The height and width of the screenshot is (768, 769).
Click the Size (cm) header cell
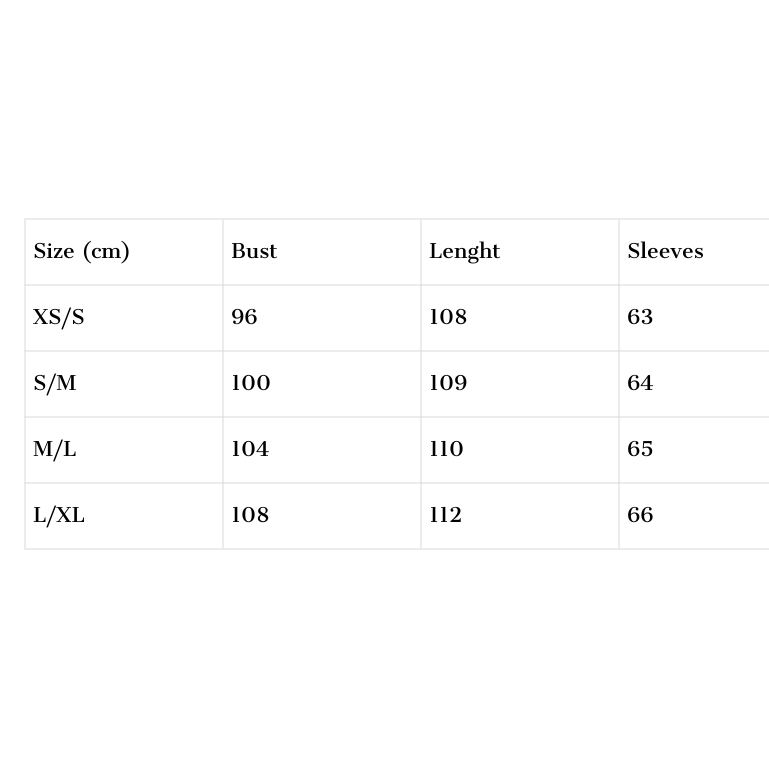(x=81, y=252)
